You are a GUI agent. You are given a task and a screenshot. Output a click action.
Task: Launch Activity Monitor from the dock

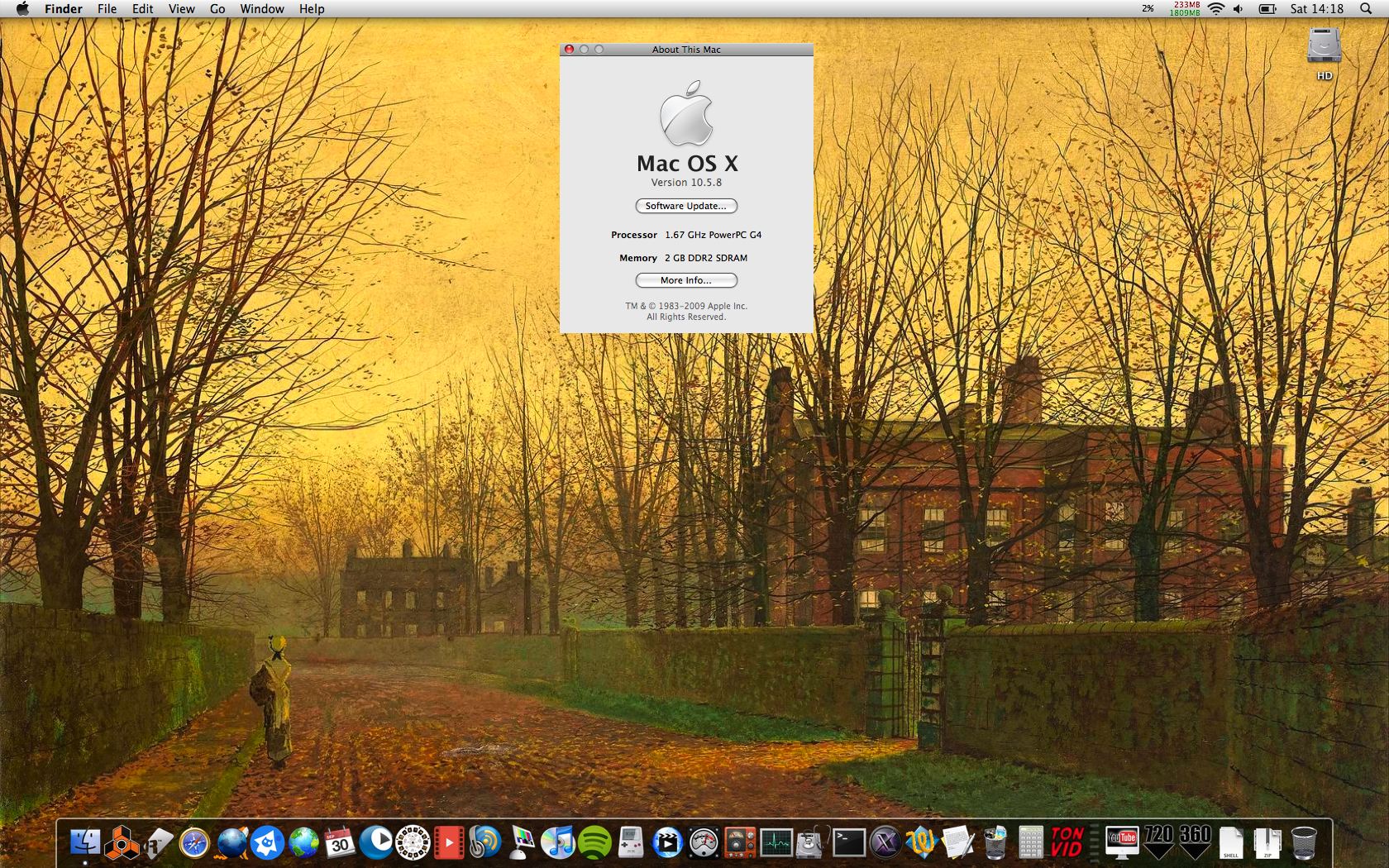click(776, 842)
